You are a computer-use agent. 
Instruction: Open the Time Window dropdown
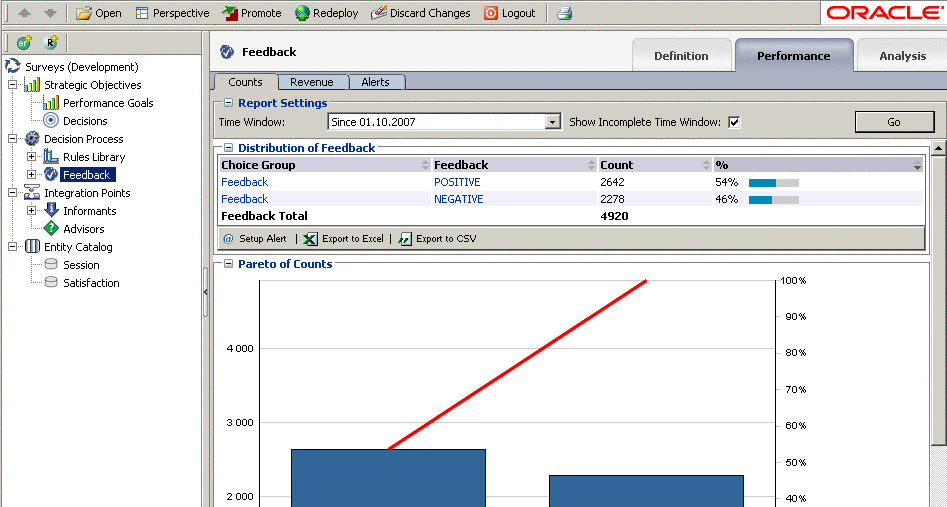552,122
